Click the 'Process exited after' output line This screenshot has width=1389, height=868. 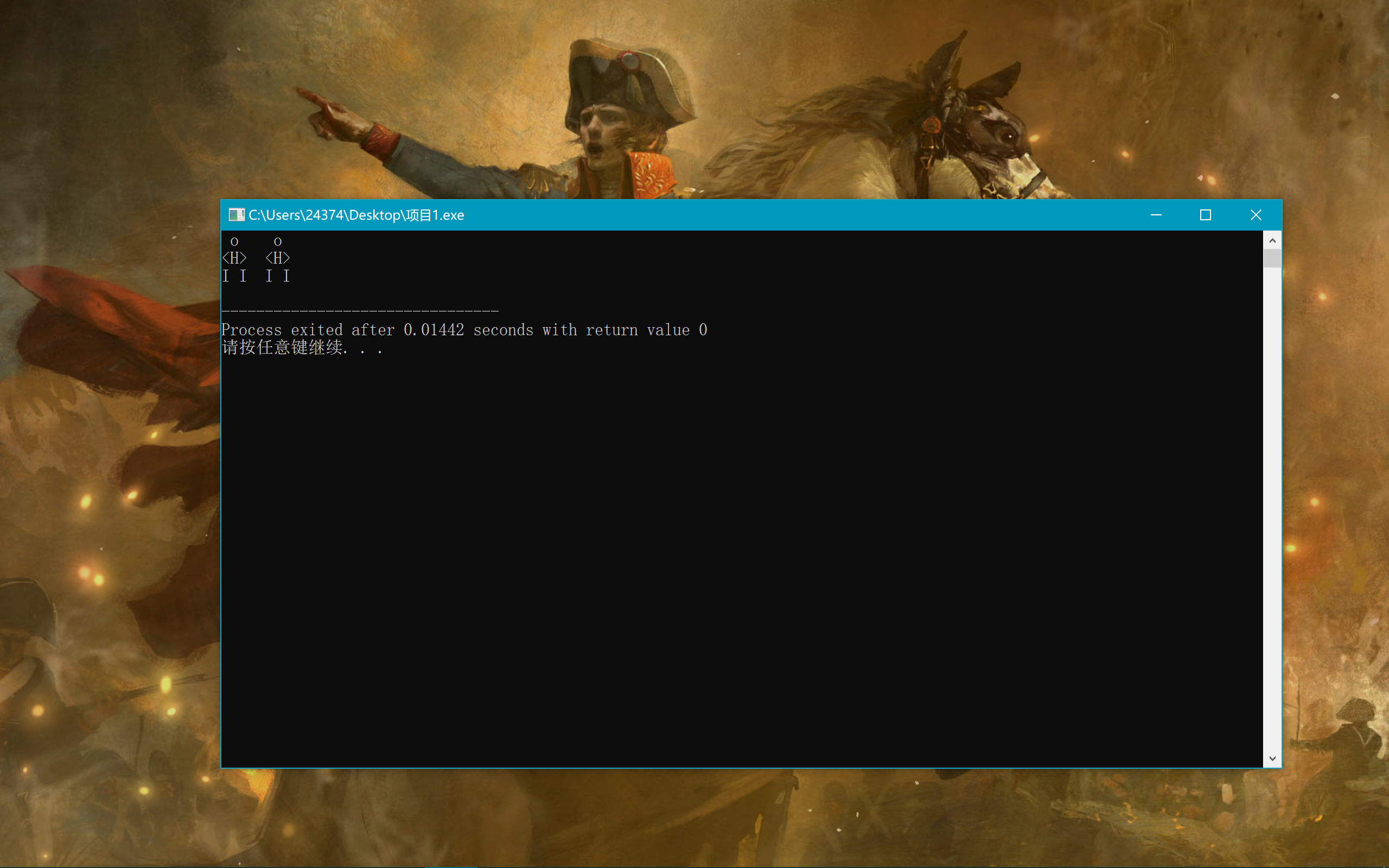[x=310, y=330]
